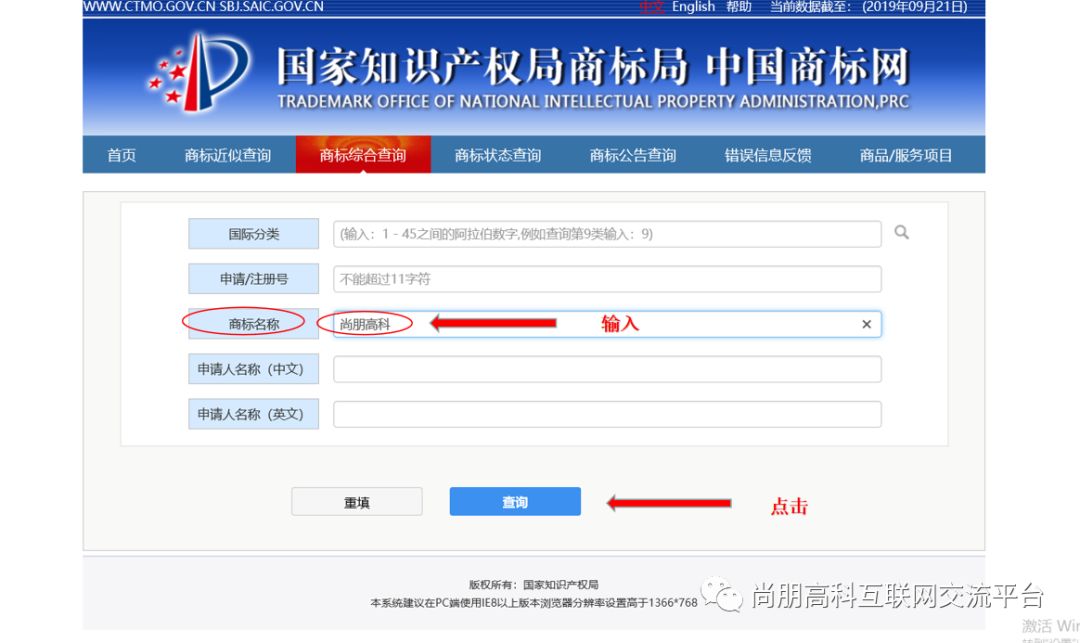Click the 申请人名称（英文）label
The width and height of the screenshot is (1080, 643).
point(253,414)
